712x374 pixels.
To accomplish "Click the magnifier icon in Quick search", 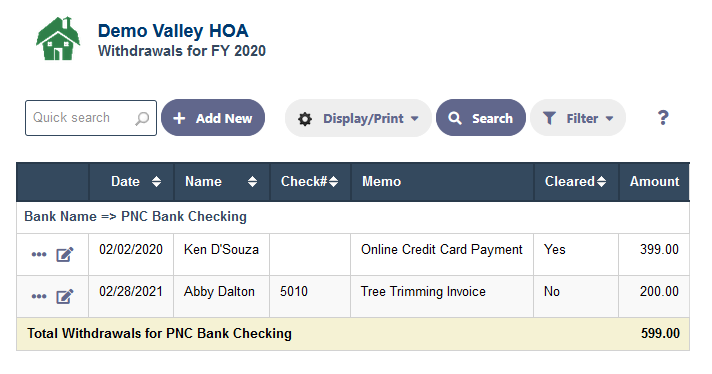I will (x=142, y=118).
